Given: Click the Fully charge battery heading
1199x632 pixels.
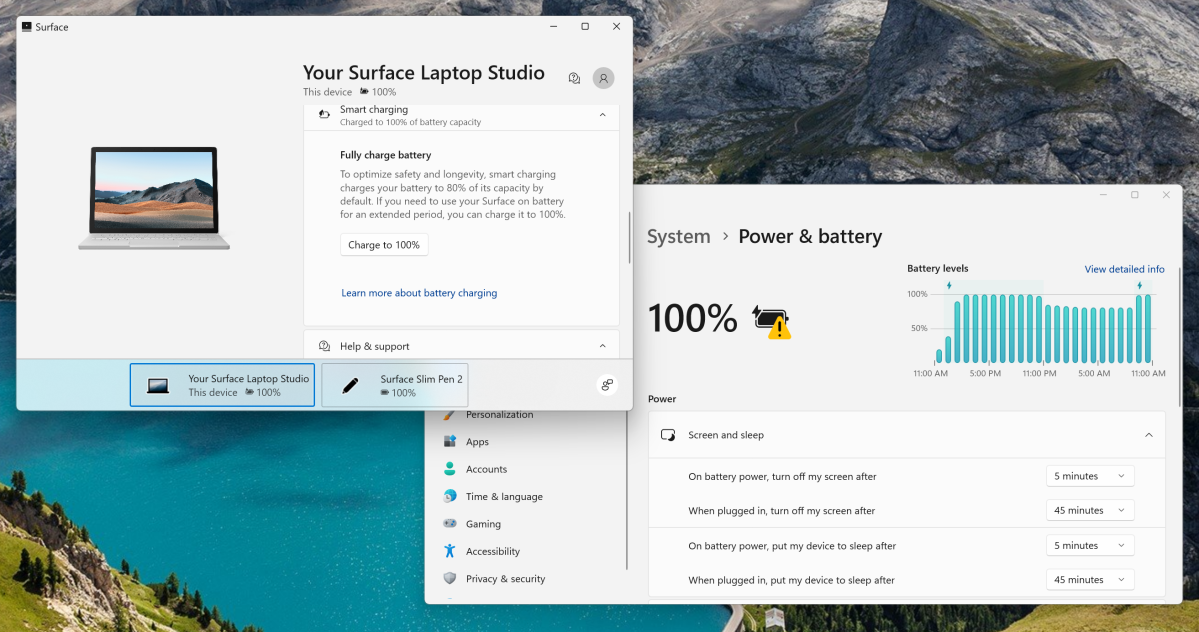Looking at the screenshot, I should [x=385, y=154].
